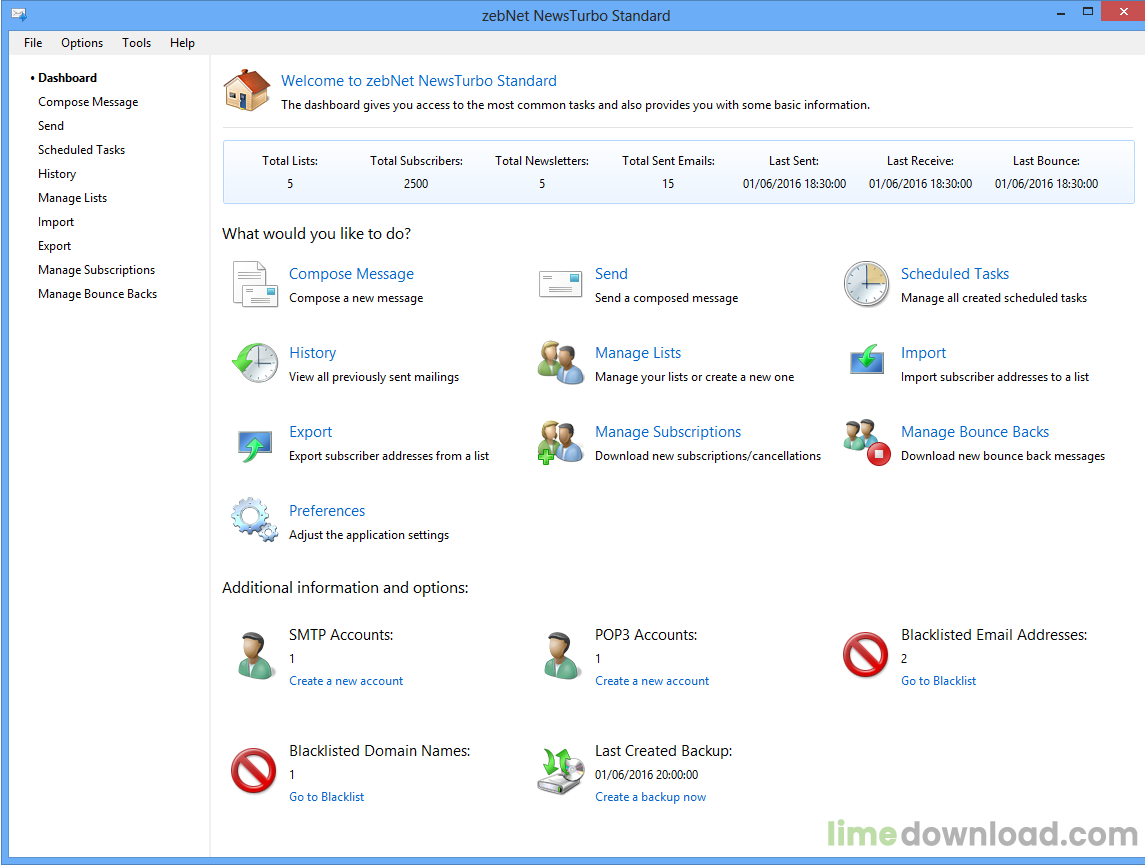Click the Manage Subscriptions people icon
Image resolution: width=1145 pixels, height=865 pixels.
[560, 443]
